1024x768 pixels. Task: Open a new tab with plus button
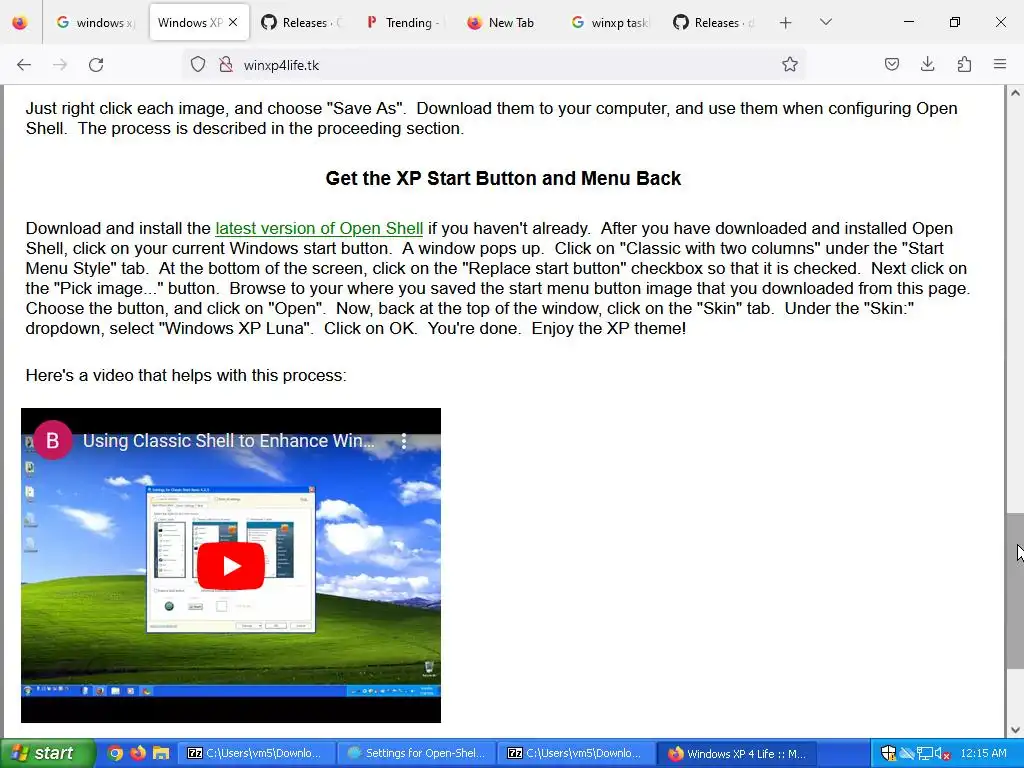(786, 23)
